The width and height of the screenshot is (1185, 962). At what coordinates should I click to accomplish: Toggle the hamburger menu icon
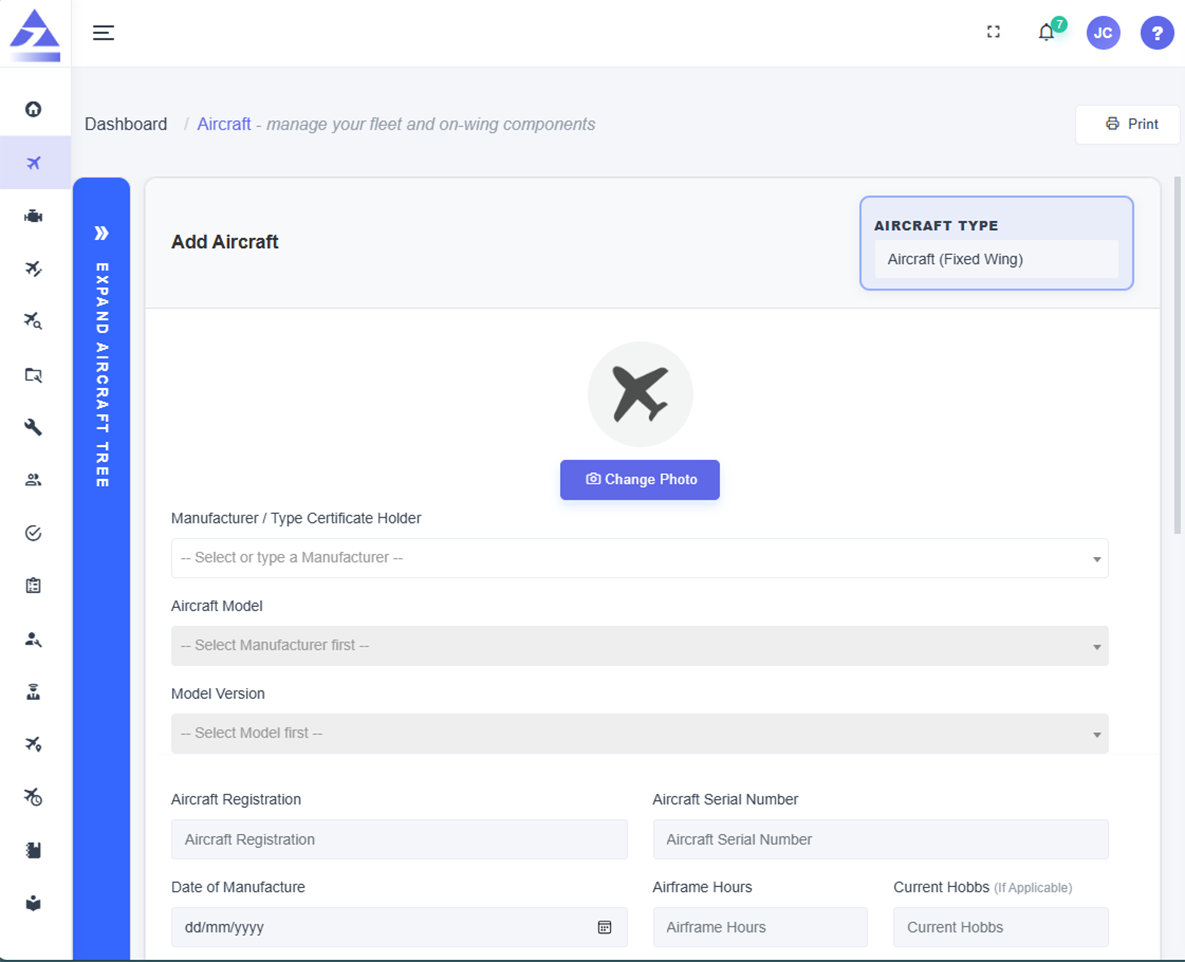click(x=104, y=32)
